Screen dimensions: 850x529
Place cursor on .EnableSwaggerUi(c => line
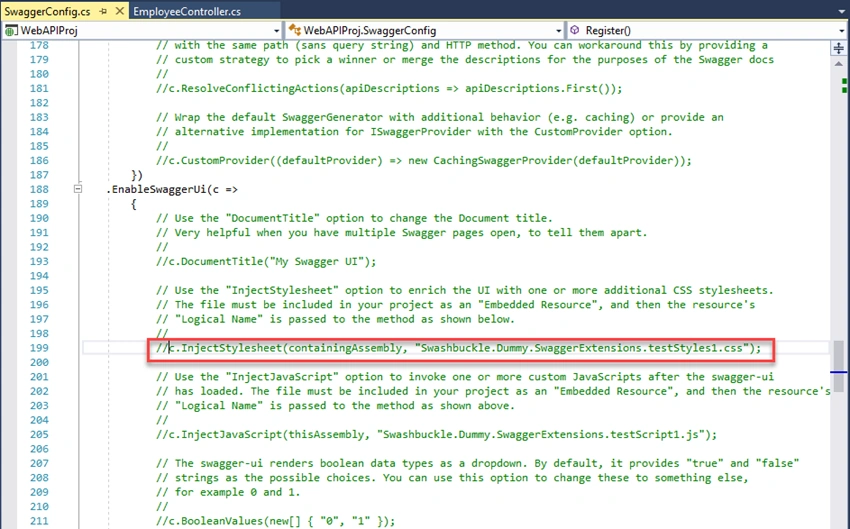pyautogui.click(x=172, y=189)
